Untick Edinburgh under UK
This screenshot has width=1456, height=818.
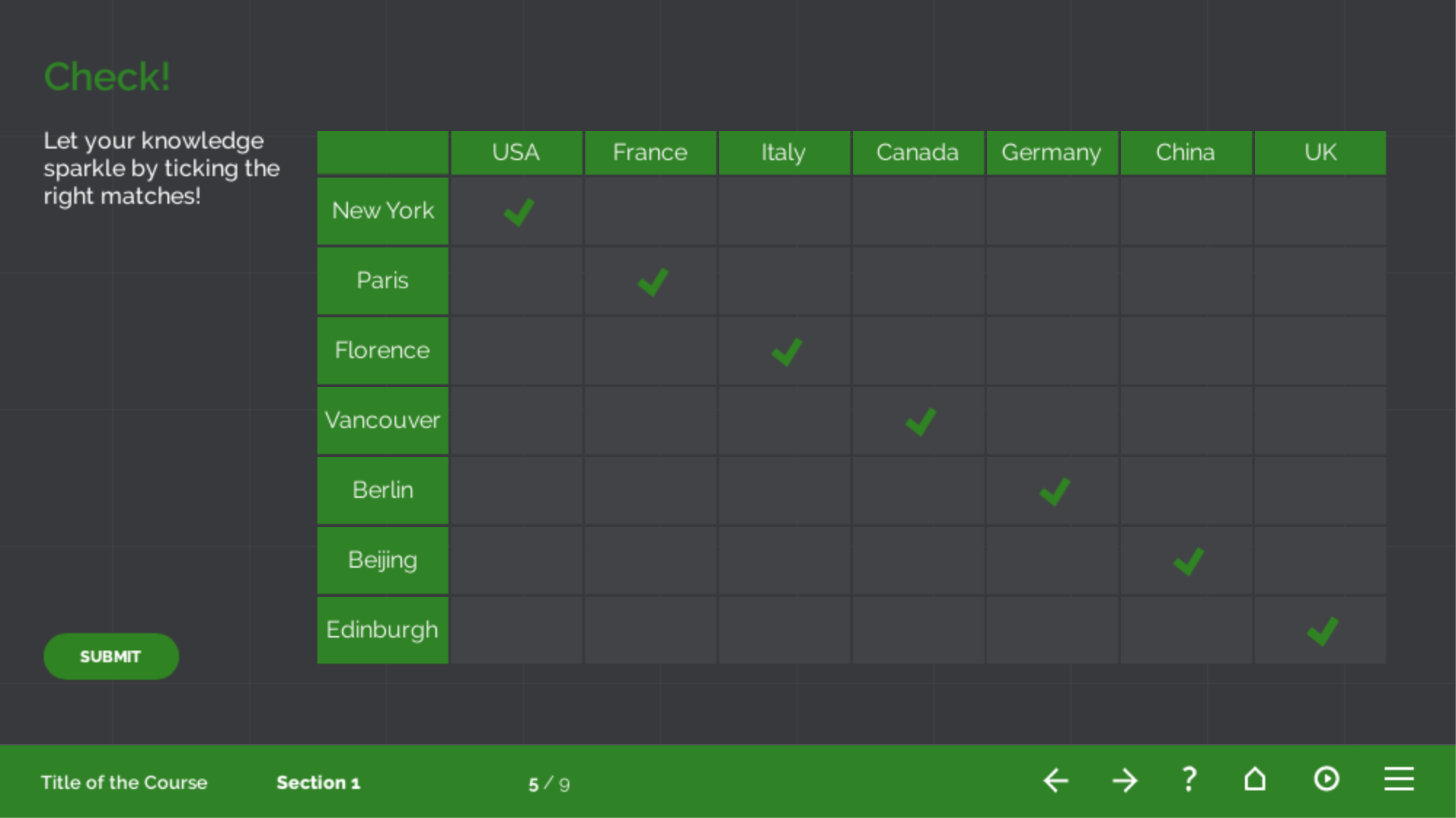tap(1321, 630)
